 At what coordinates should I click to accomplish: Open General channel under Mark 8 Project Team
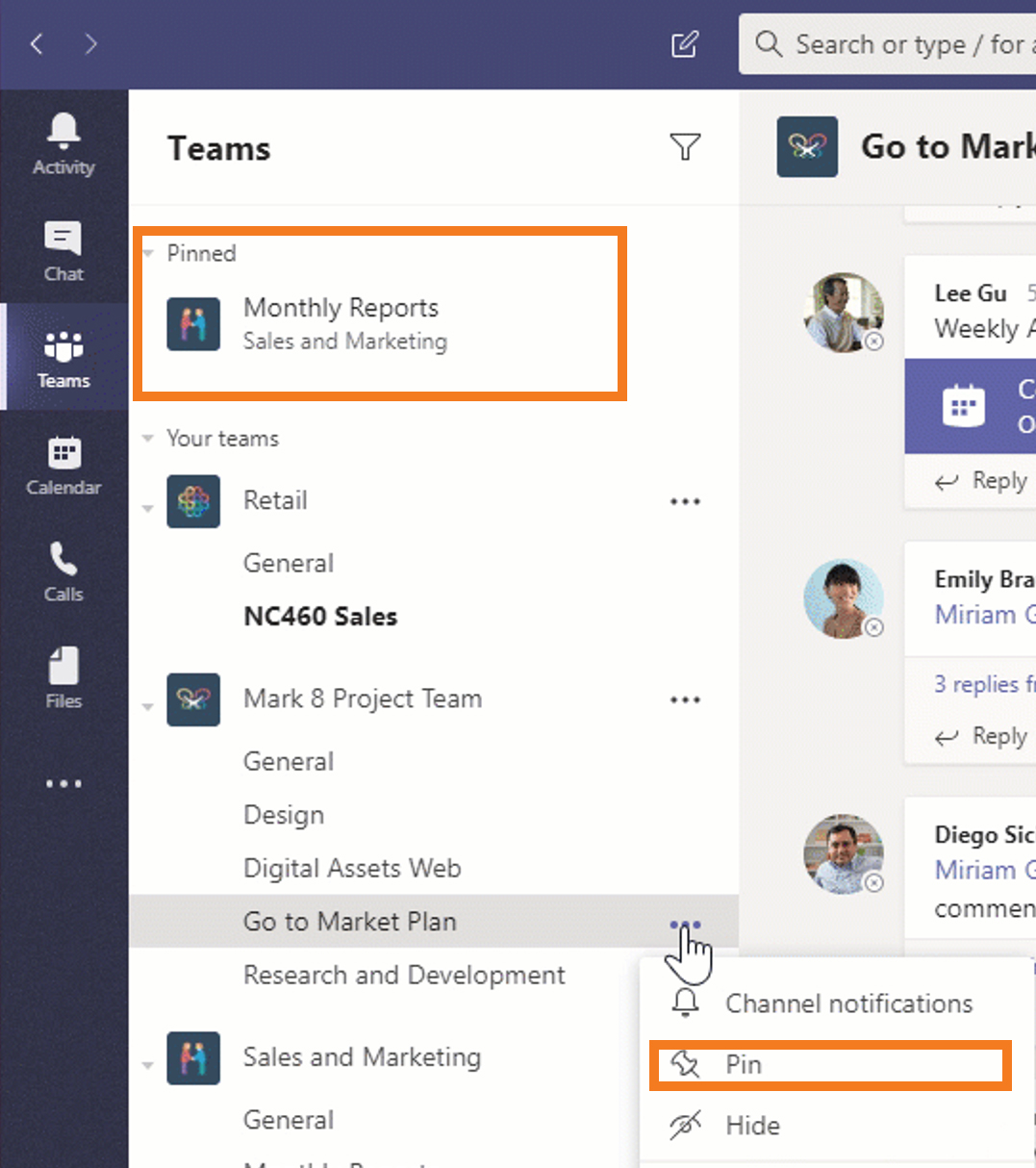[x=289, y=761]
